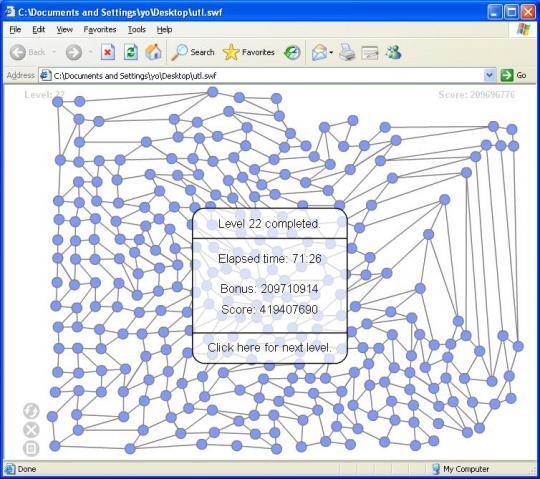The width and height of the screenshot is (540, 479).
Task: Open the Favorites star button
Action: (248, 52)
